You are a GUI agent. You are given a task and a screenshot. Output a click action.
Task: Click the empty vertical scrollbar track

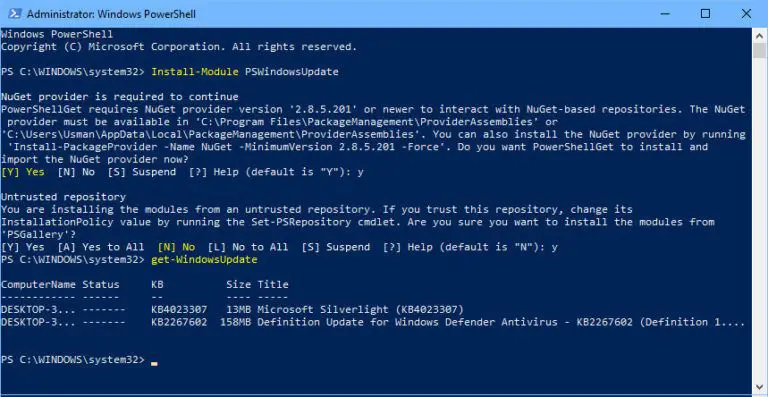tap(759, 220)
